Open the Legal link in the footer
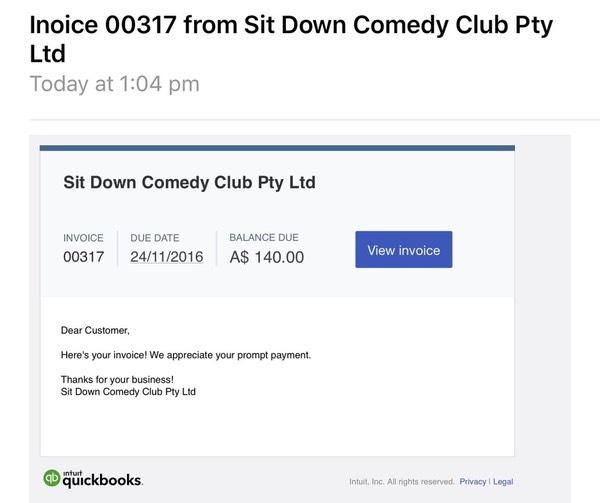 pyautogui.click(x=503, y=482)
